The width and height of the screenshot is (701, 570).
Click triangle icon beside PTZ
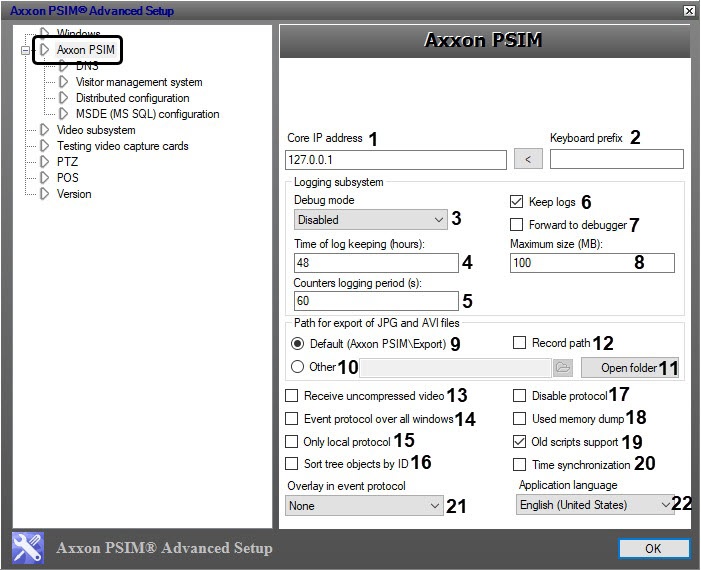click(x=44, y=161)
